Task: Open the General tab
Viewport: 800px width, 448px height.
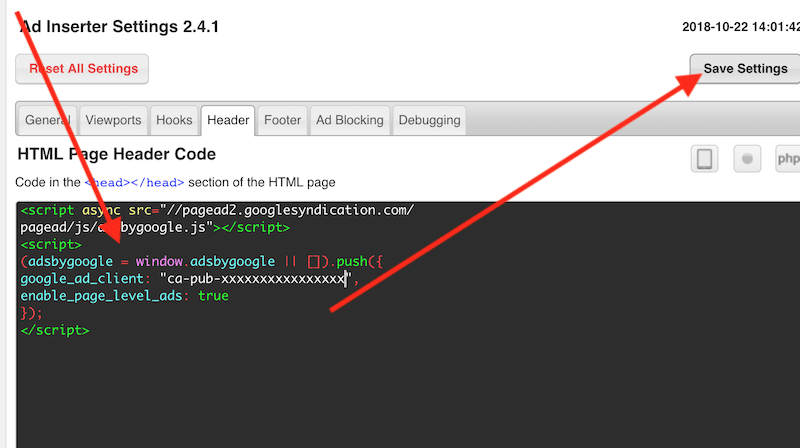Action: 47,120
